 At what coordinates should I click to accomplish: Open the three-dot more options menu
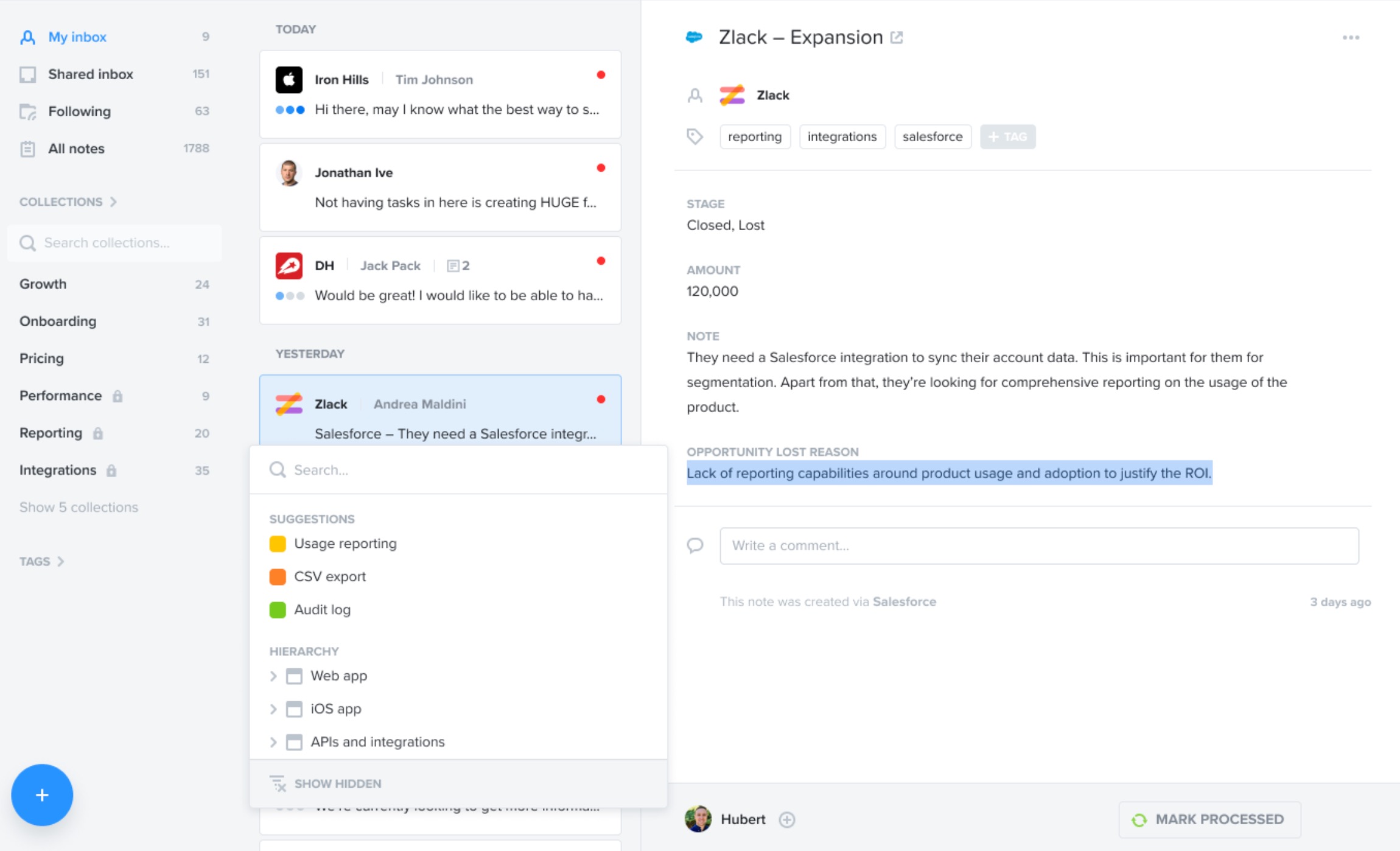[x=1351, y=38]
